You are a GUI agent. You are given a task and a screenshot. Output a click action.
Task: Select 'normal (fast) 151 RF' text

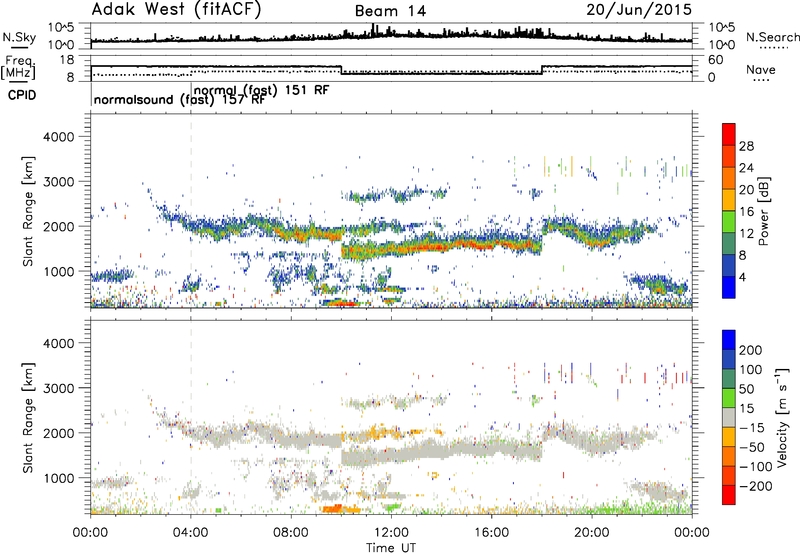point(262,90)
